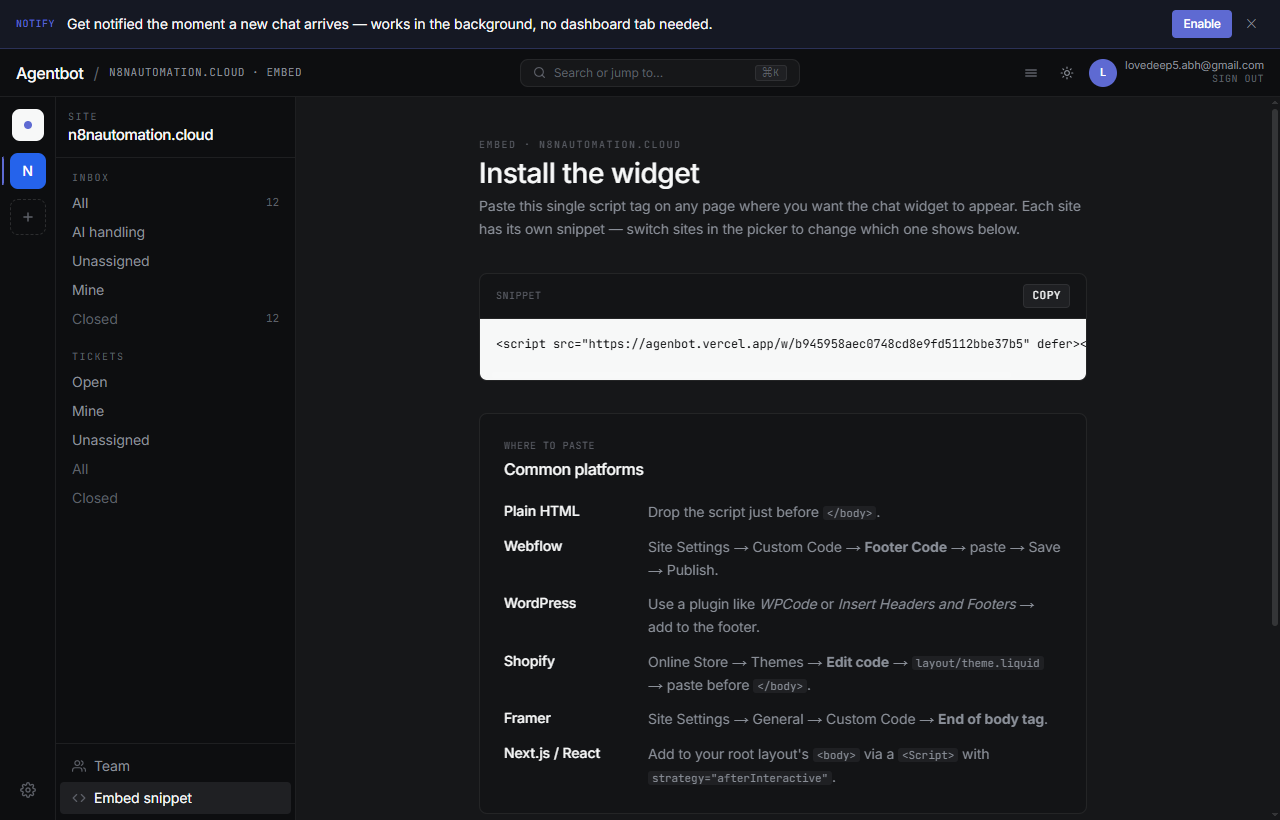Enable new chat notifications
The image size is (1280, 820).
tap(1201, 24)
